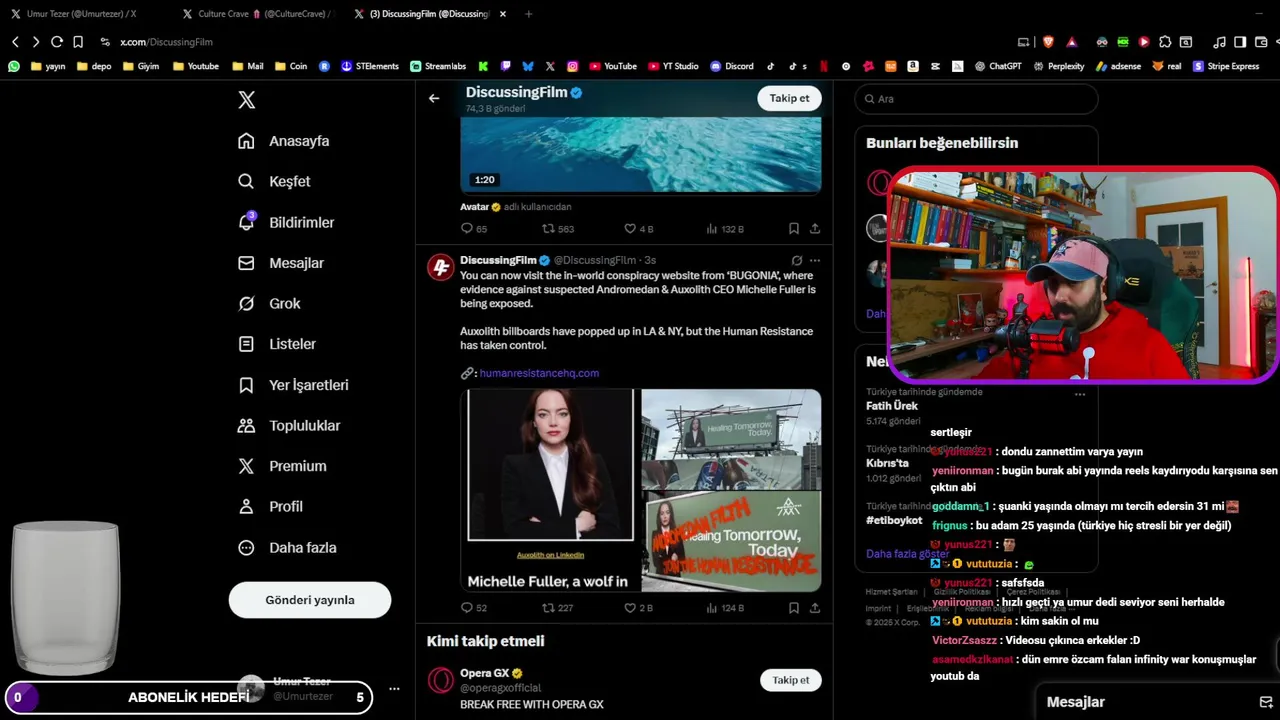Share the BUGONIA post

tap(815, 607)
